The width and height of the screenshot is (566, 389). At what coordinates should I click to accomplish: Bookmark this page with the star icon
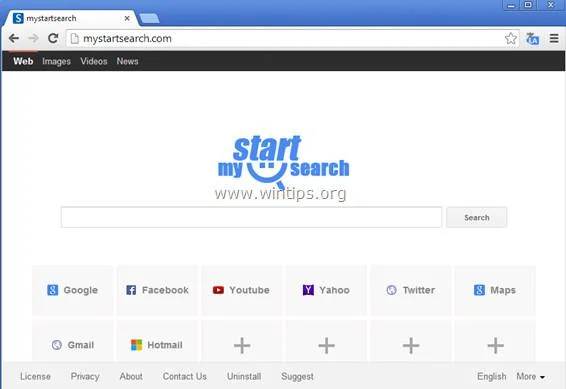(510, 38)
